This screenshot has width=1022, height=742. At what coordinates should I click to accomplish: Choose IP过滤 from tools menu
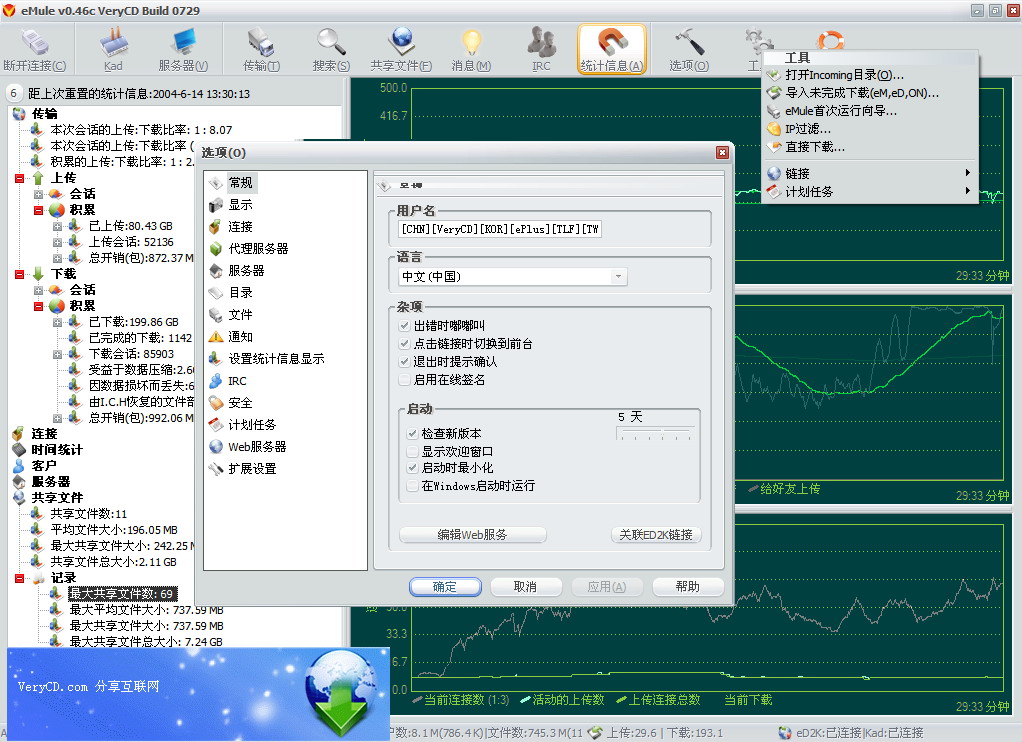point(870,129)
